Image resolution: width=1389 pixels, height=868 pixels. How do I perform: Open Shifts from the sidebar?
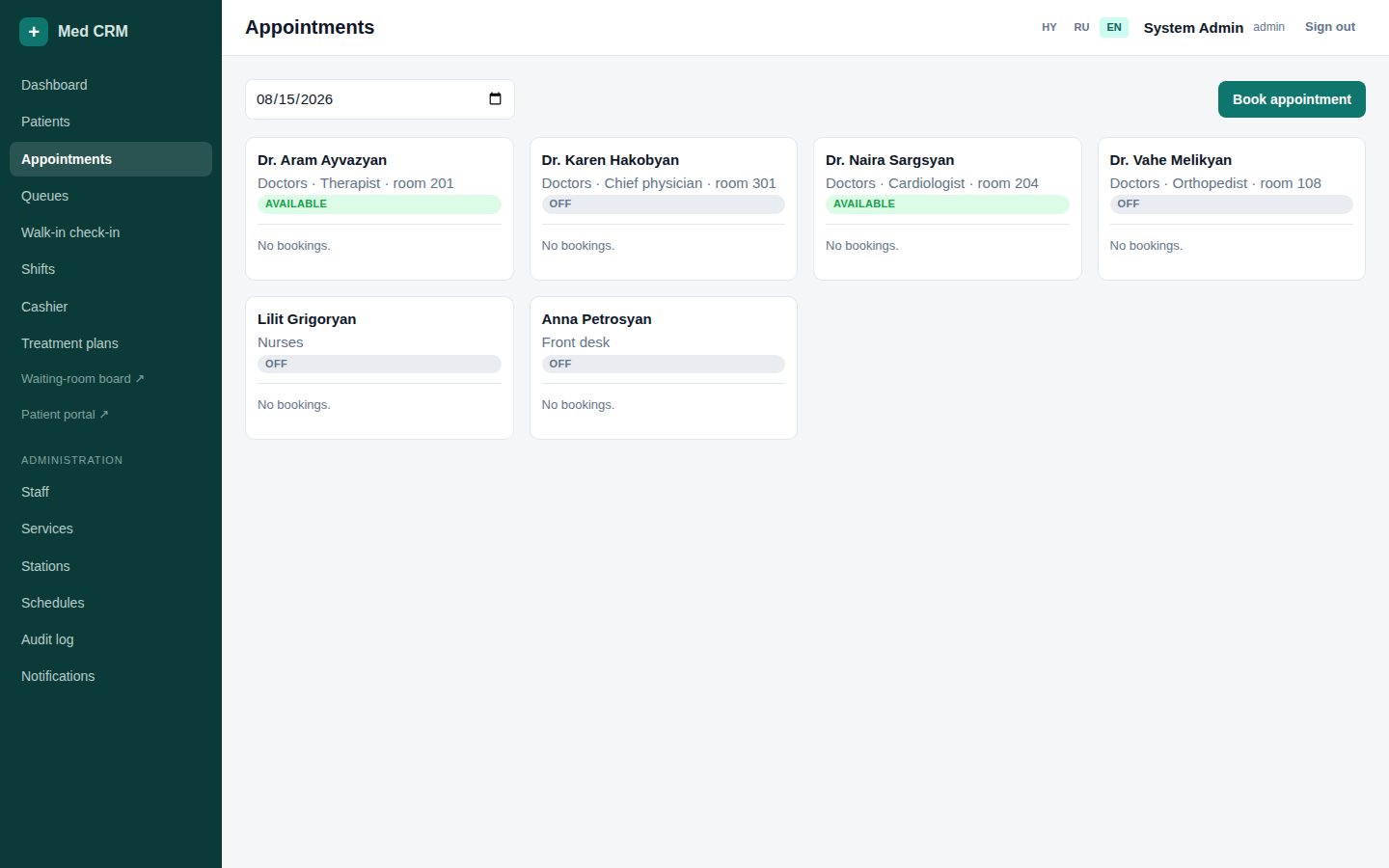tap(111, 269)
